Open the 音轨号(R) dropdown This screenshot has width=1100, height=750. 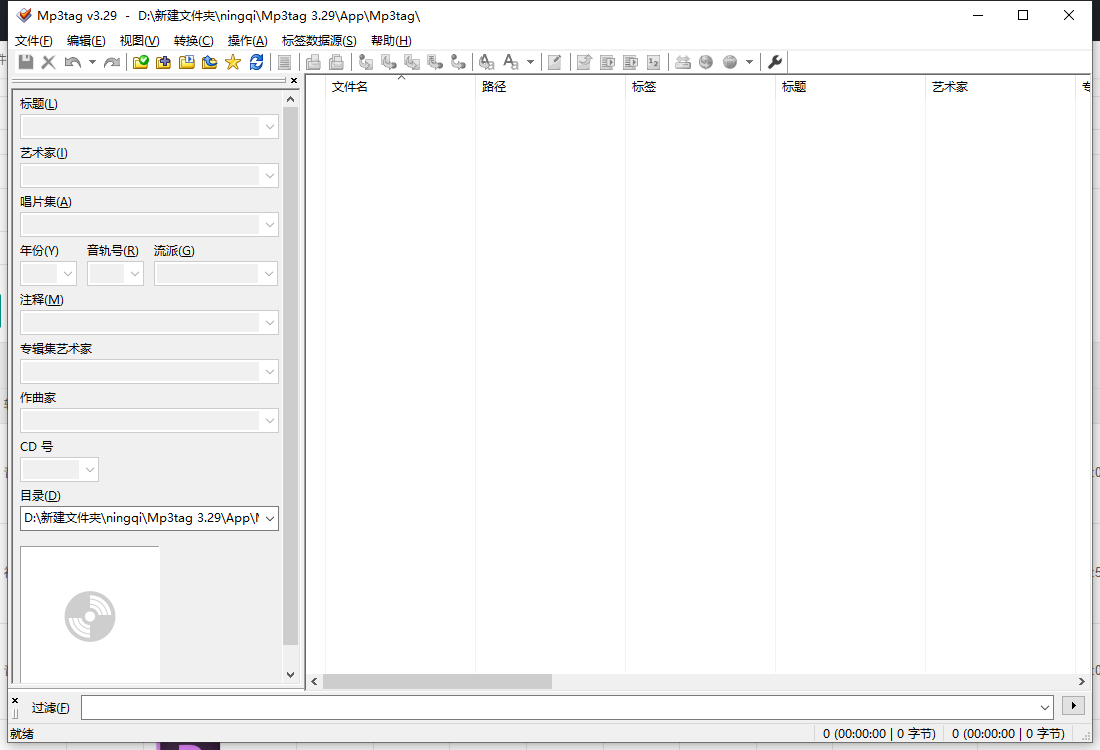tap(135, 274)
